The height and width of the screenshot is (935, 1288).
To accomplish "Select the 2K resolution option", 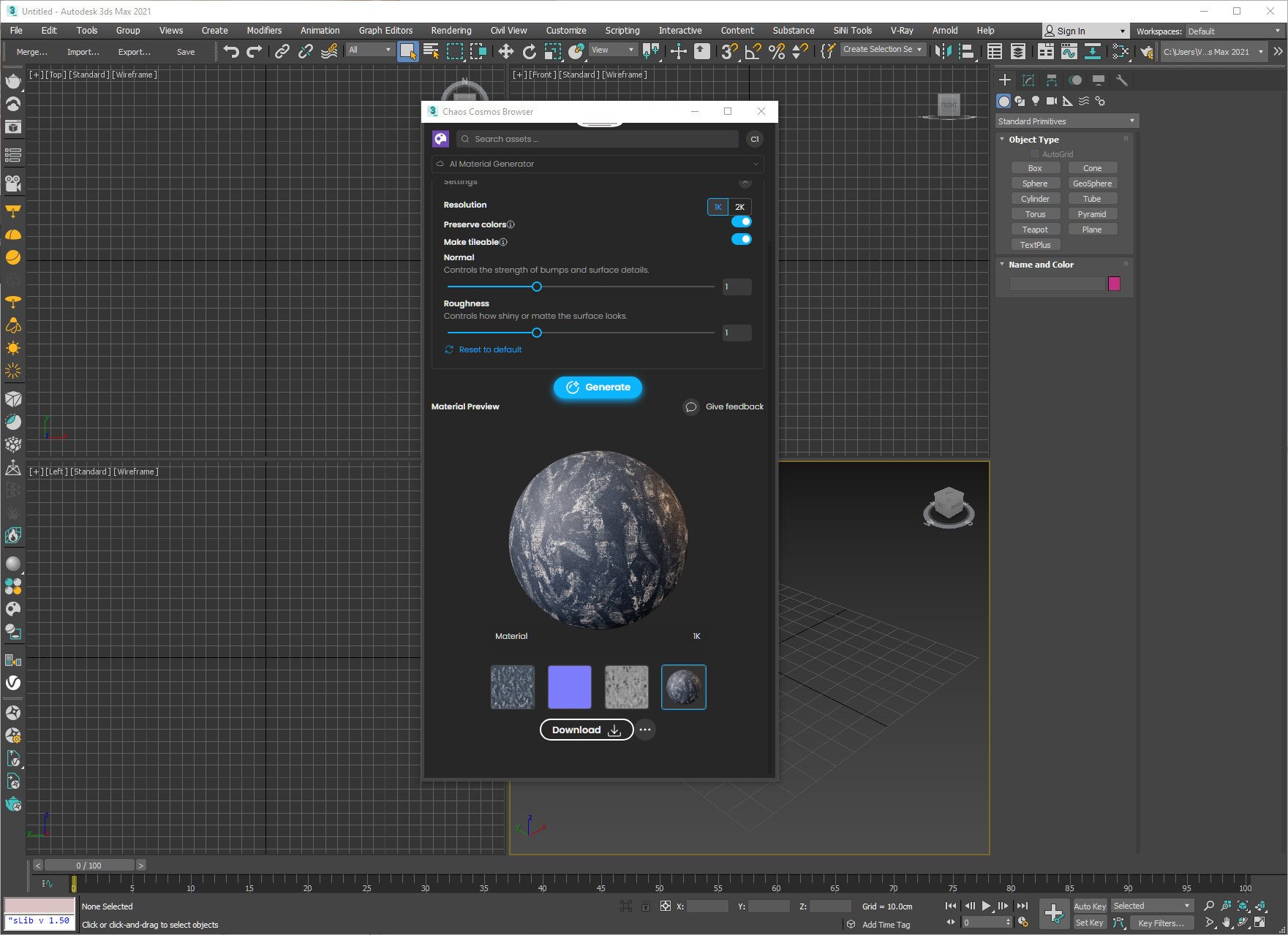I will pyautogui.click(x=739, y=207).
